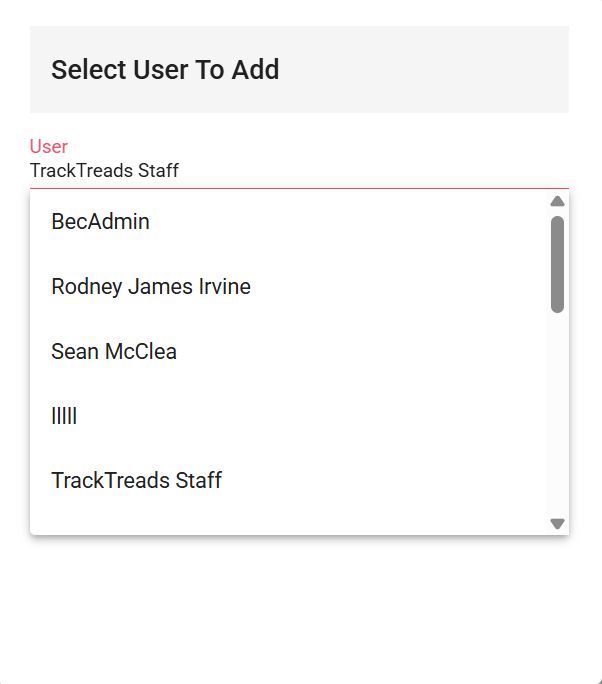The width and height of the screenshot is (602, 684).
Task: Click the Select User To Add heading
Action: (x=165, y=70)
